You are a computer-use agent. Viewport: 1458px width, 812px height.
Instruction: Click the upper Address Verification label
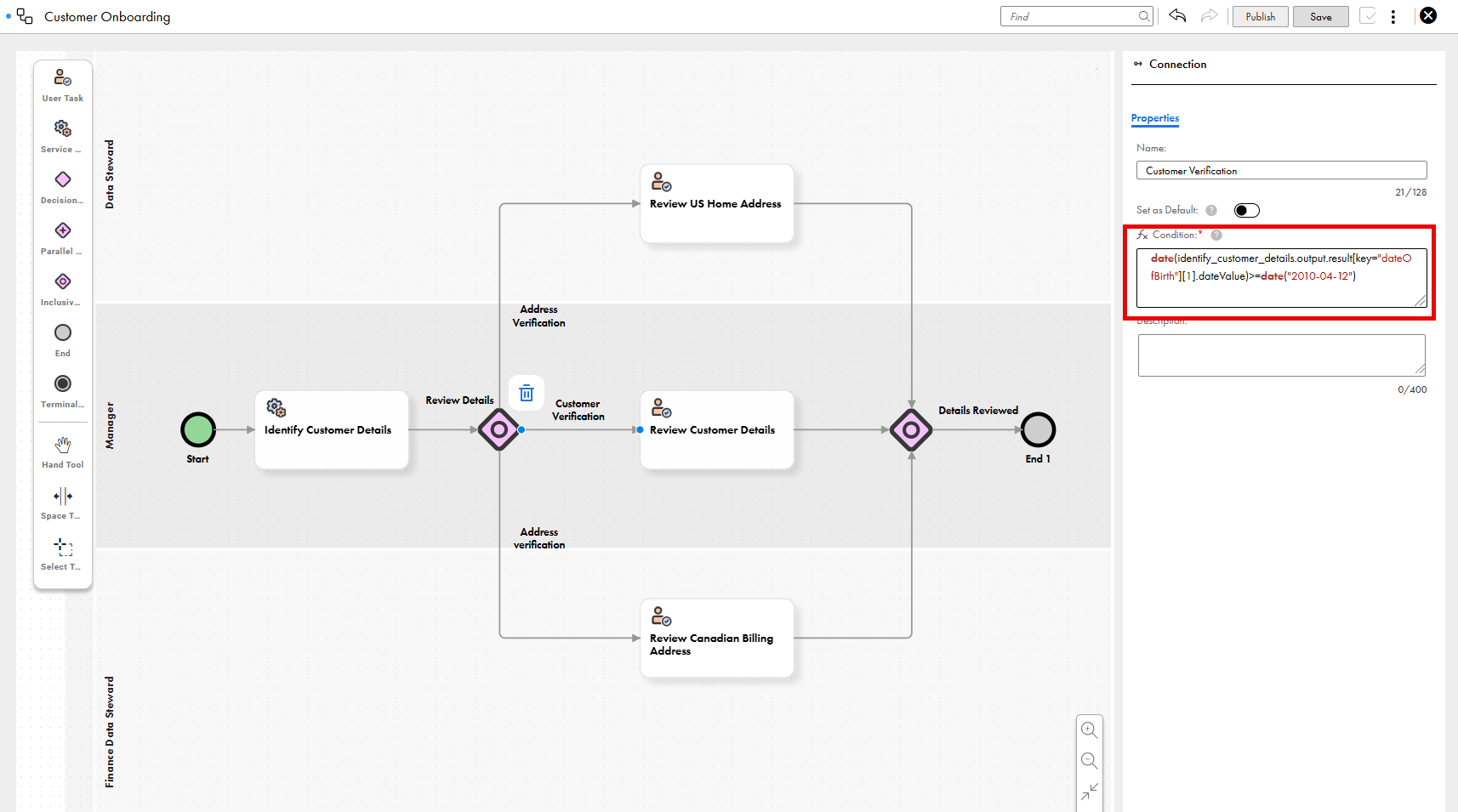coord(538,315)
